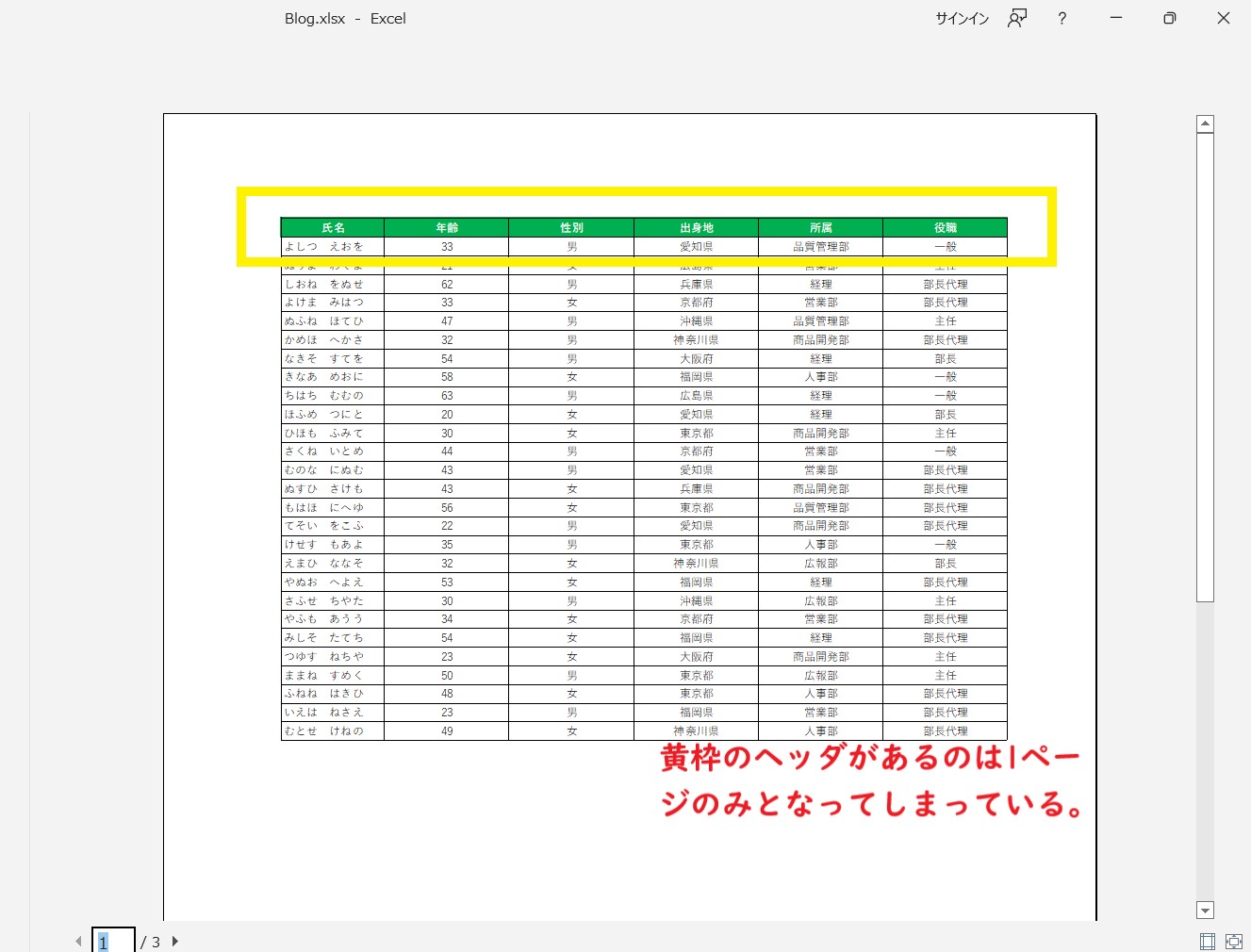1251x952 pixels.
Task: Click the 氏名 header cell
Action: point(333,228)
